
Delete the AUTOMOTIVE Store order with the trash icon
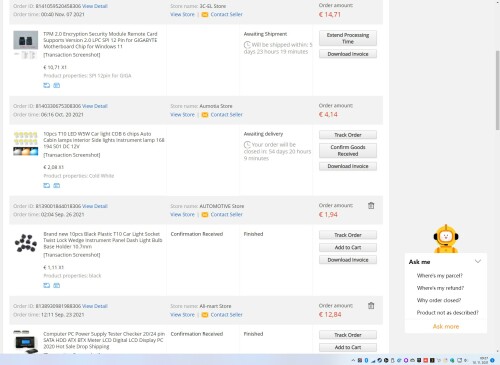click(x=371, y=206)
